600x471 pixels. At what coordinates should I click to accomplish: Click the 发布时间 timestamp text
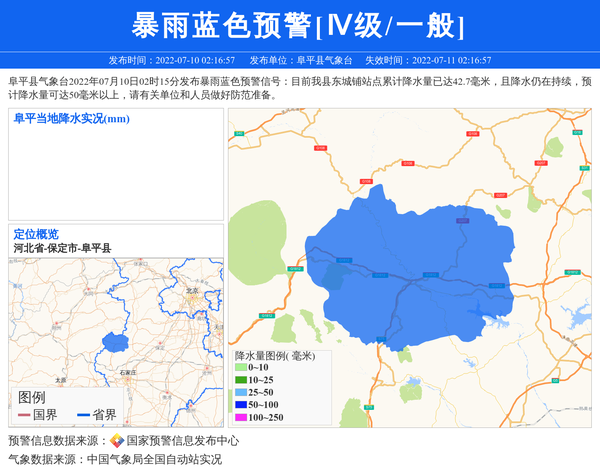point(171,60)
